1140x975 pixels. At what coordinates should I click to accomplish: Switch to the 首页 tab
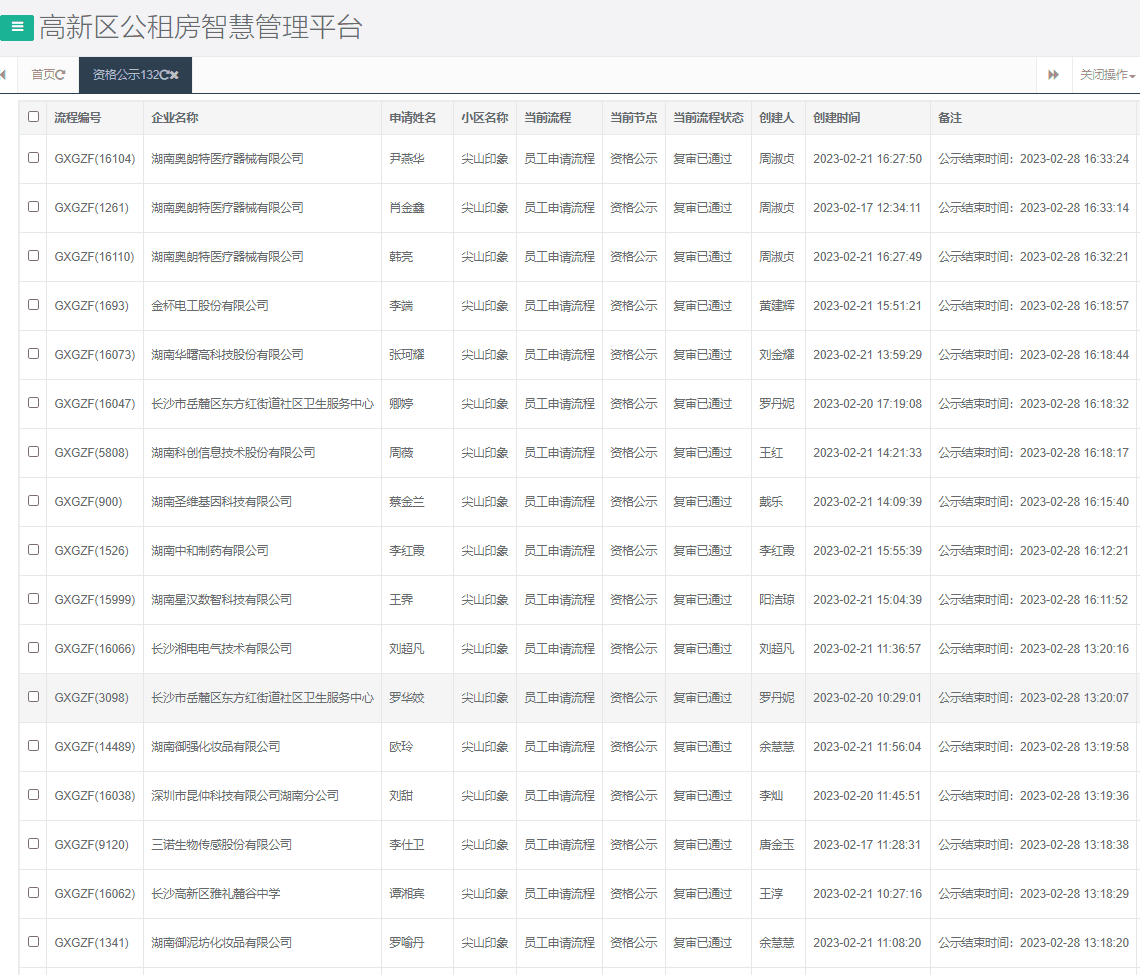[43, 75]
